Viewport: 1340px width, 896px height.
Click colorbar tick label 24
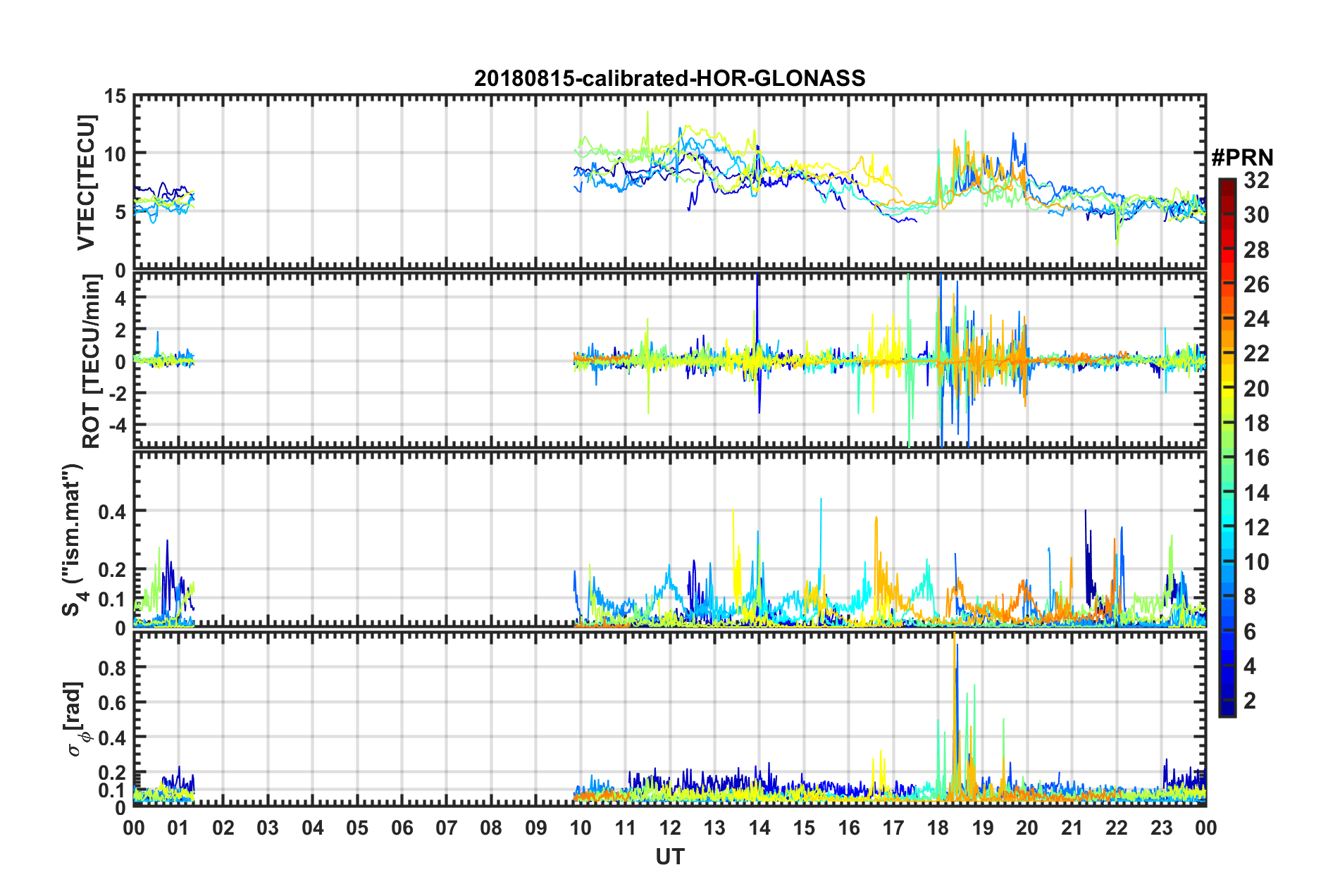(x=1256, y=319)
